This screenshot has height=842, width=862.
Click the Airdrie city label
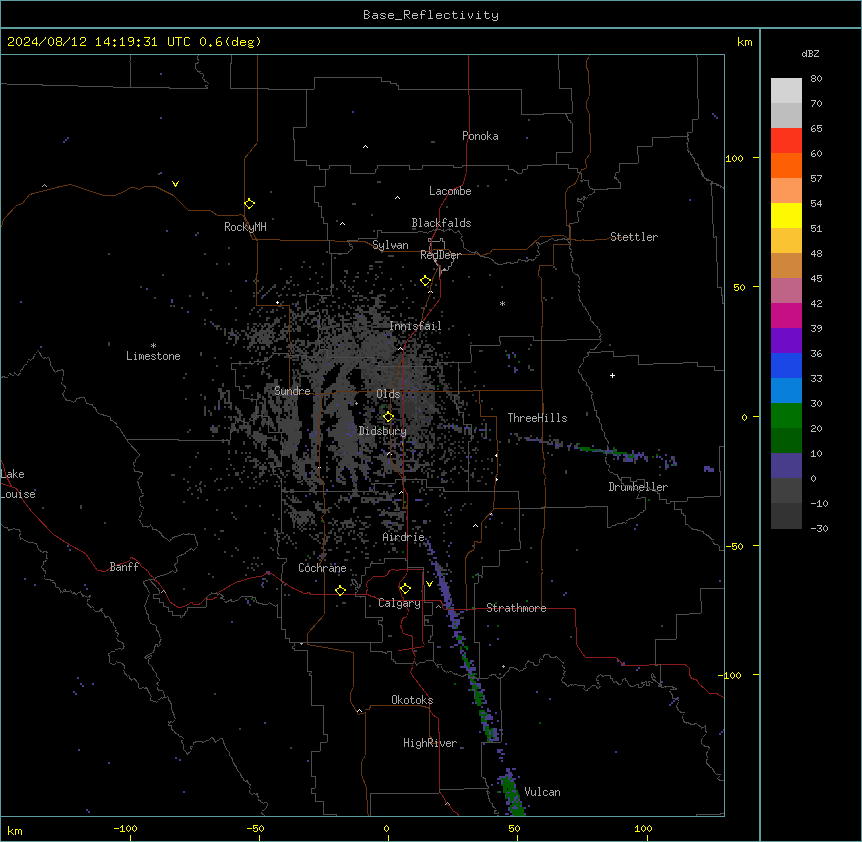coord(404,537)
